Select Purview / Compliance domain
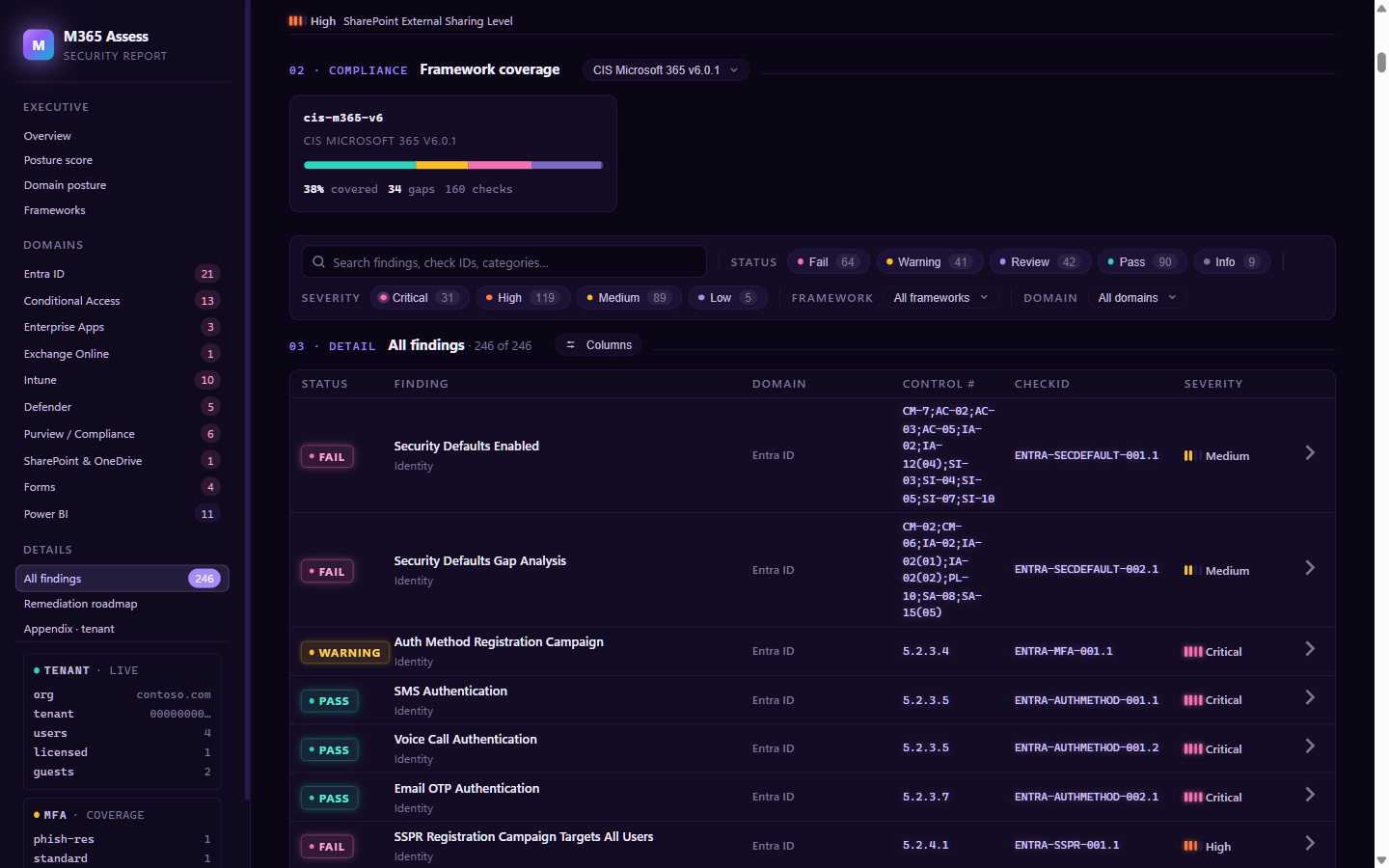The image size is (1389, 868). [x=122, y=434]
